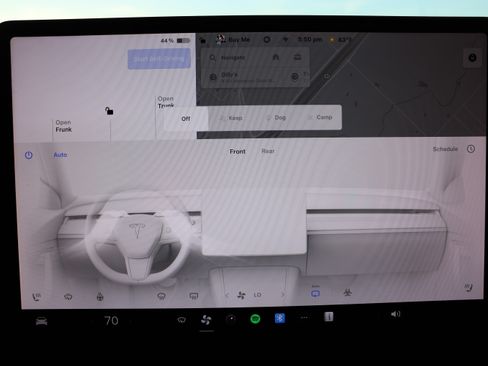
Task: Increase fan speed with the right arrow
Action: pos(283,294)
